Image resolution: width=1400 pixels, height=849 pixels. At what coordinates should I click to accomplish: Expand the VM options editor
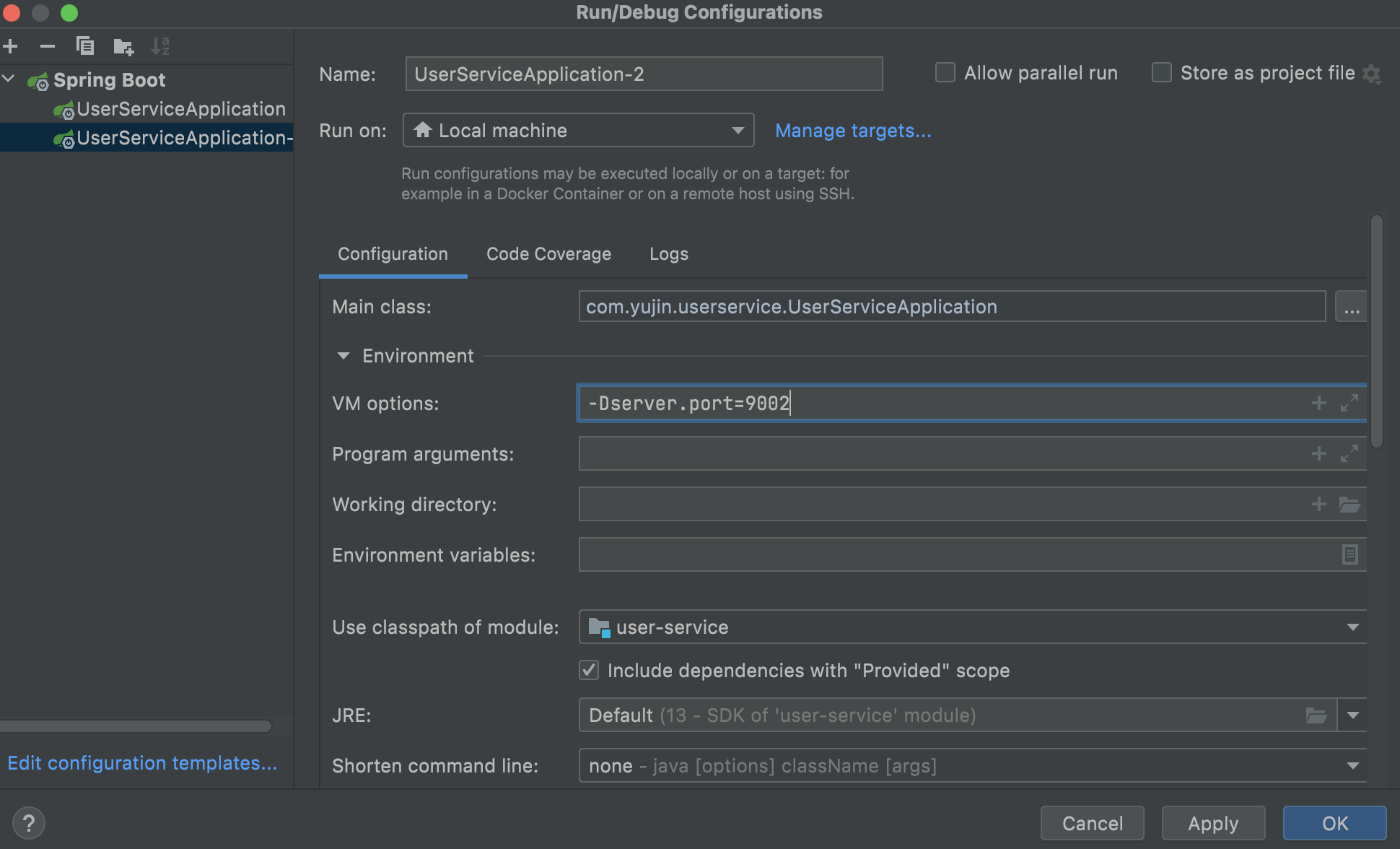pos(1350,403)
